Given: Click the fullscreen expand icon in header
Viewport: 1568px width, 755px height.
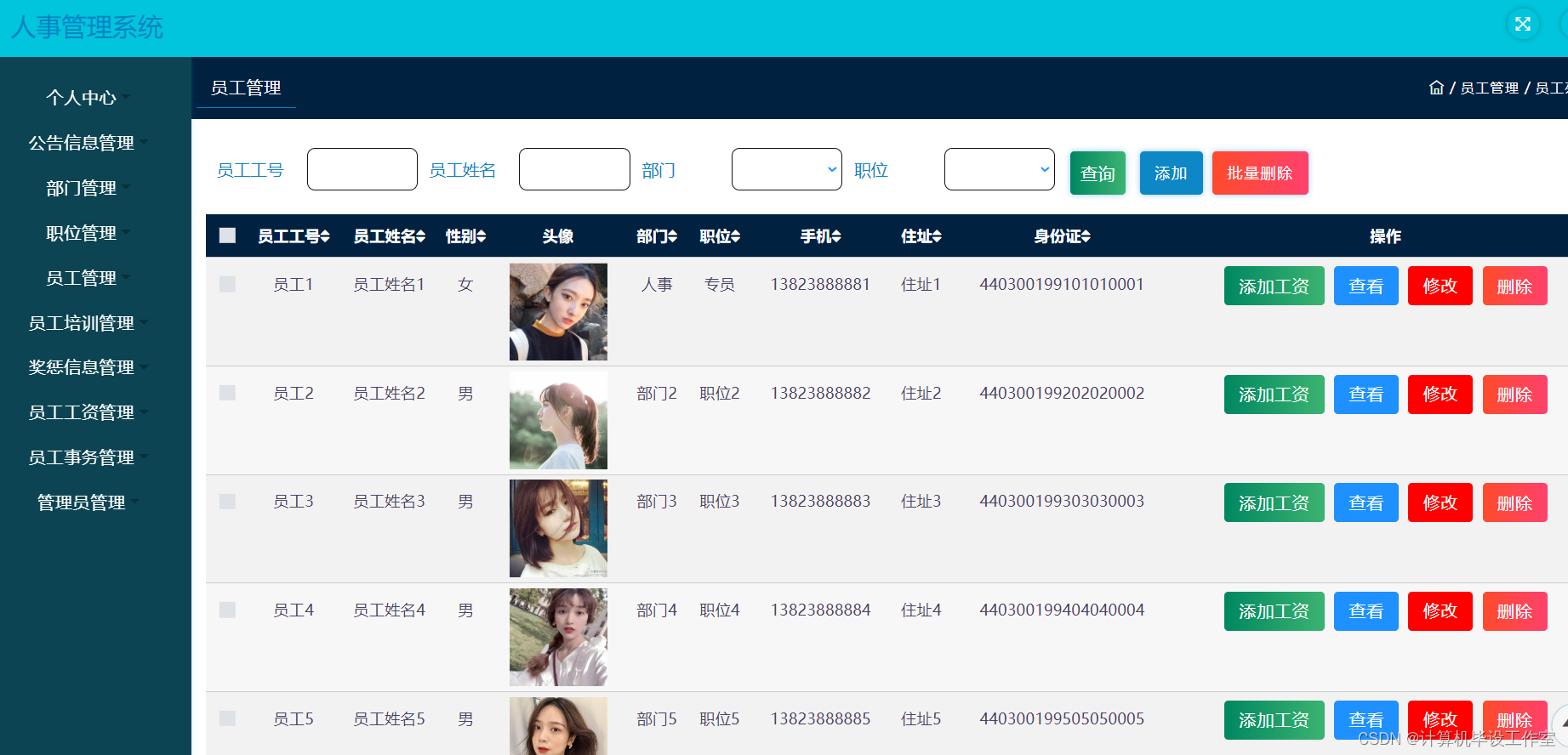Looking at the screenshot, I should tap(1523, 24).
